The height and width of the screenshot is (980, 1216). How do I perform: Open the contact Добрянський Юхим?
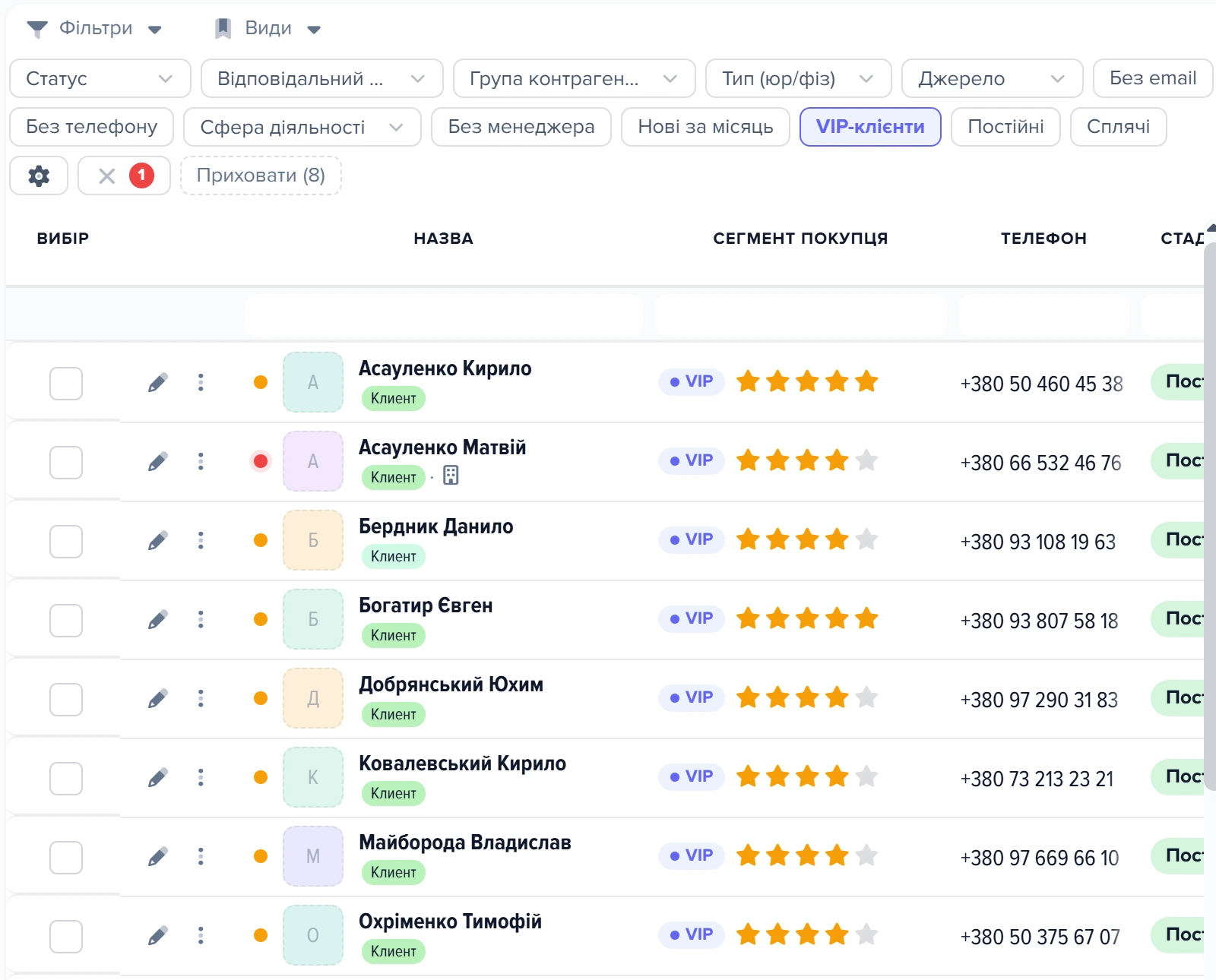(x=451, y=684)
